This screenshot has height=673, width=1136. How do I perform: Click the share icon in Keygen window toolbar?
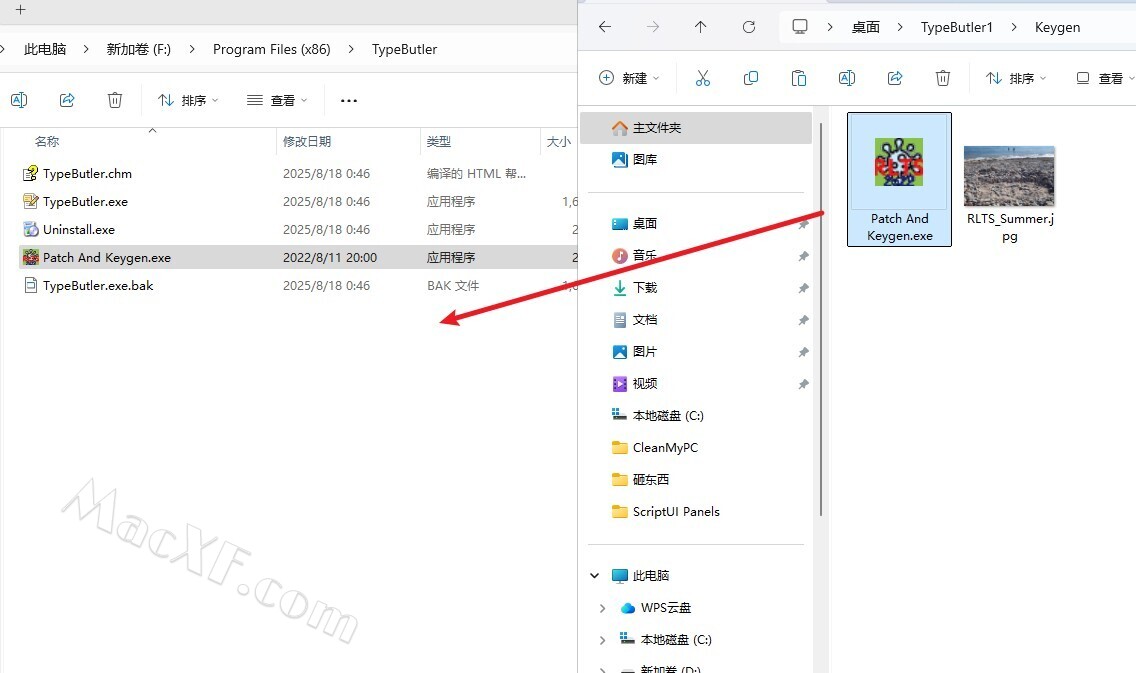(x=895, y=78)
